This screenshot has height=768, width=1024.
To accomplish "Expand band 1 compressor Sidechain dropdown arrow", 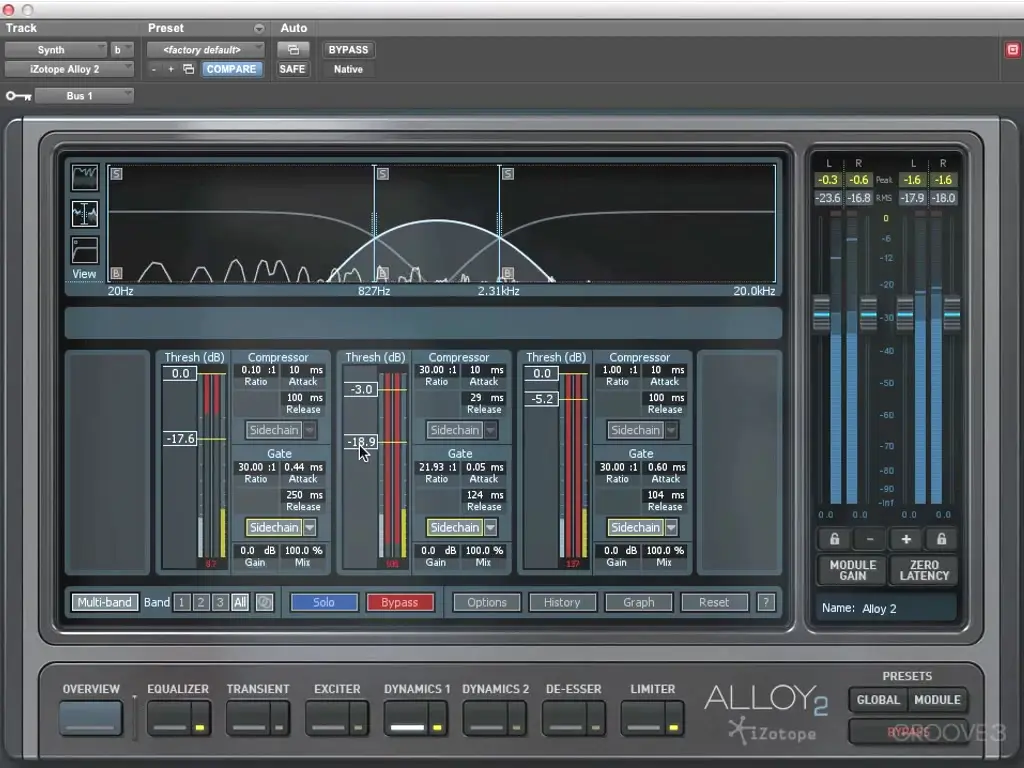I will pos(310,430).
